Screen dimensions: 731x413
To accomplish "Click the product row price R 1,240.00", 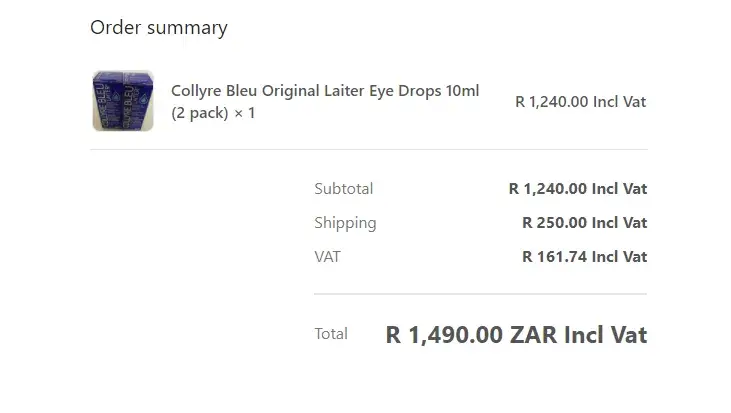I will 552,101.
